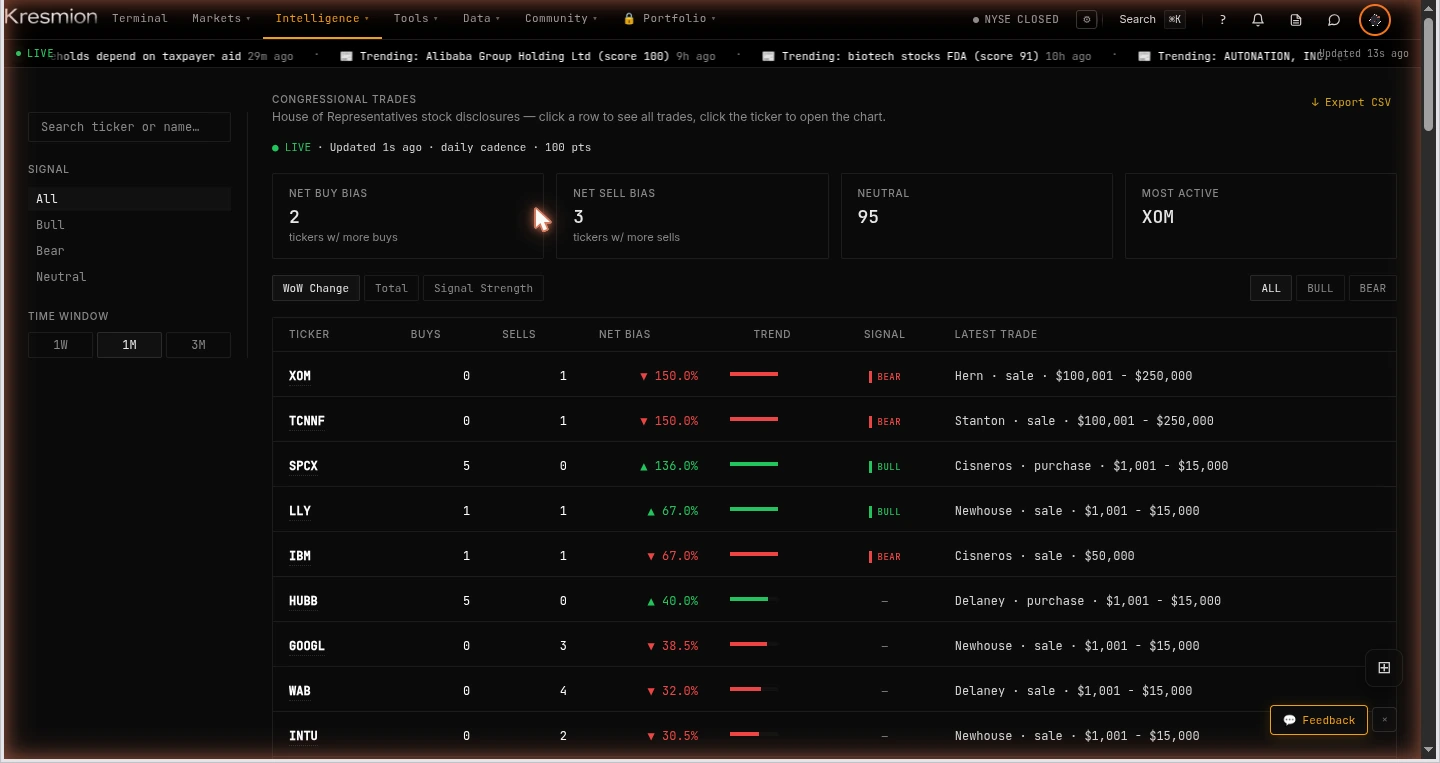Open the Net Buy Bias card

(408, 216)
